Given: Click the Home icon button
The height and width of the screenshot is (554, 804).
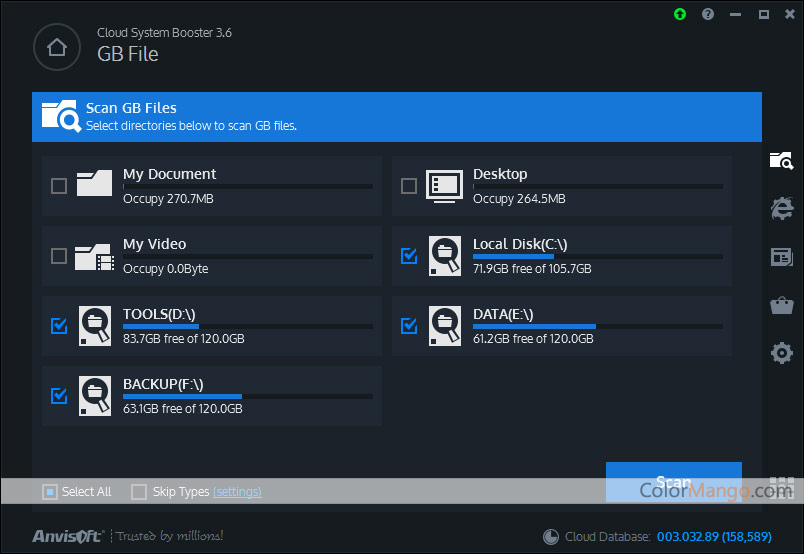Looking at the screenshot, I should 57,46.
